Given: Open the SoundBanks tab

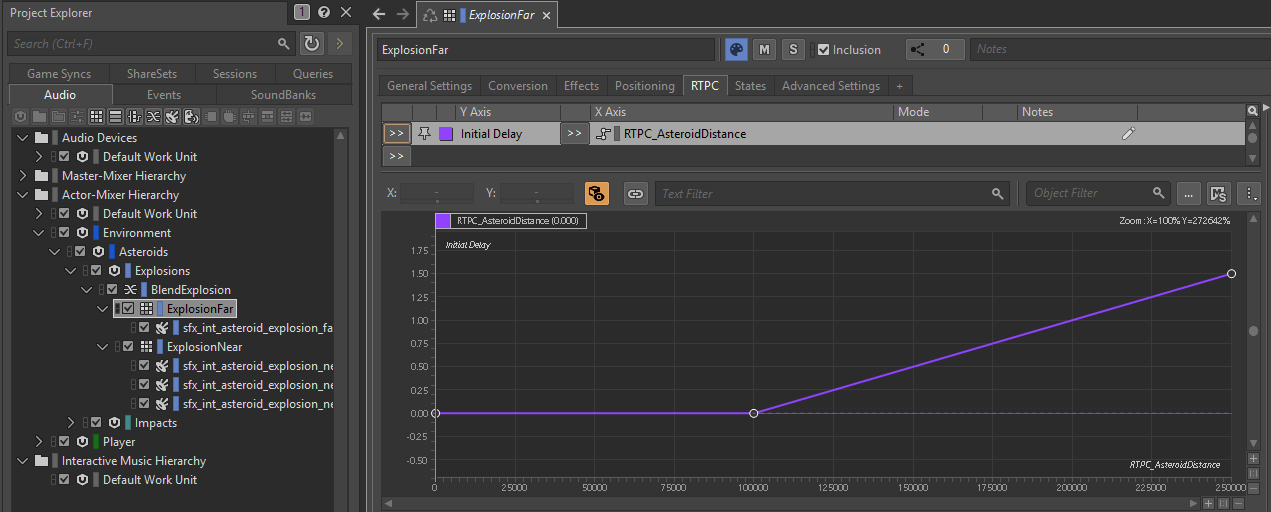Looking at the screenshot, I should (x=283, y=95).
